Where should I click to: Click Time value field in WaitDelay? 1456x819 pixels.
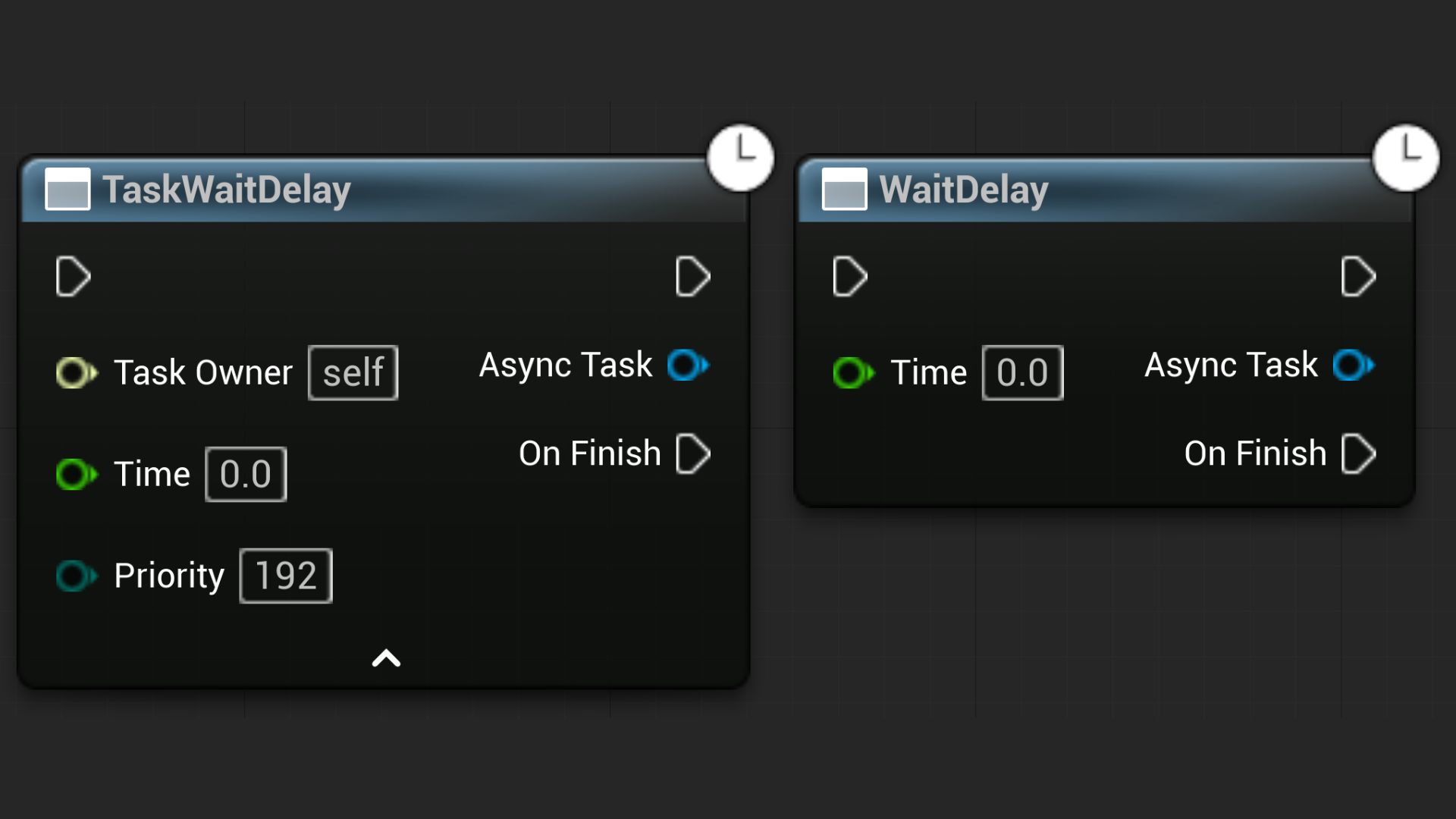click(x=1022, y=372)
